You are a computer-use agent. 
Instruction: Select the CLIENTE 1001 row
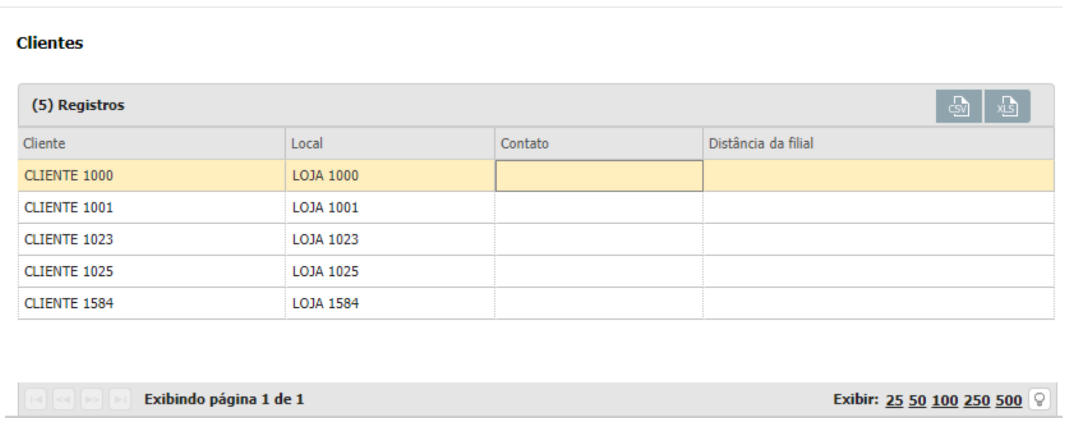tap(69, 208)
